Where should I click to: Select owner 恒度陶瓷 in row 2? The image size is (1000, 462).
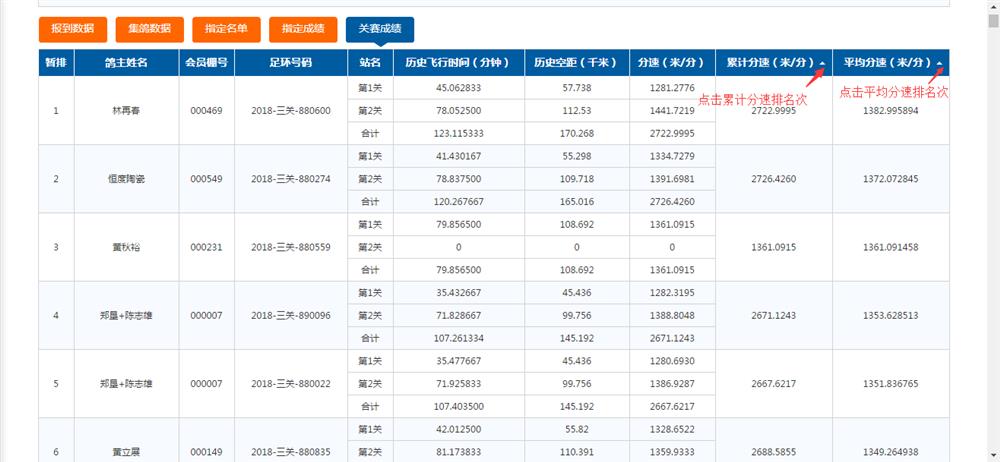tap(126, 179)
